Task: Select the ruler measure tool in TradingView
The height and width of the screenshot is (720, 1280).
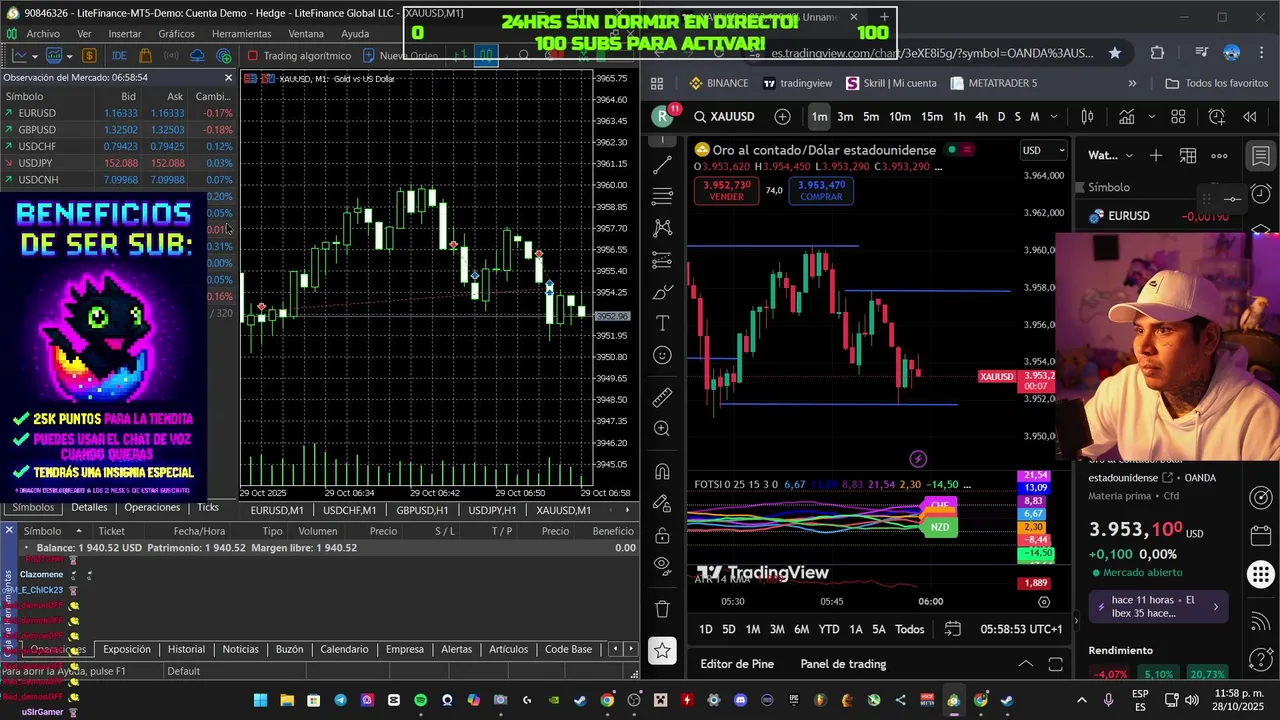Action: (x=662, y=398)
